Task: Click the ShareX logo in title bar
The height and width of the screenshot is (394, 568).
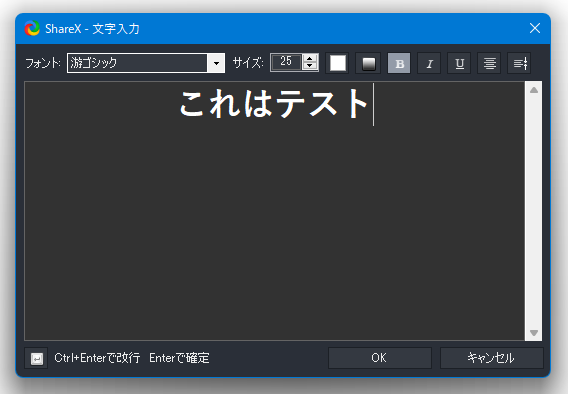Action: (x=32, y=28)
